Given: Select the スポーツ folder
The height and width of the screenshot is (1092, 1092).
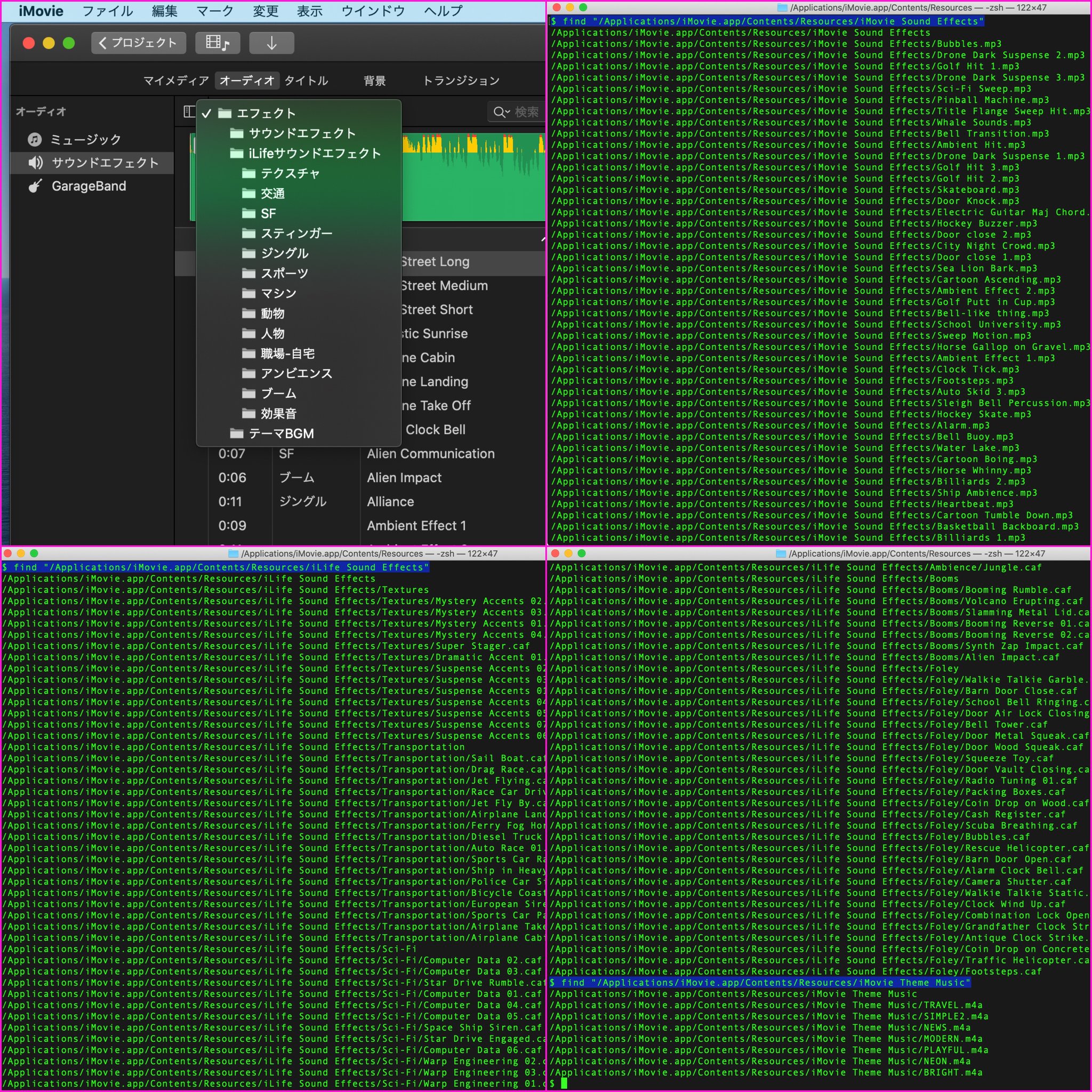Looking at the screenshot, I should [x=299, y=274].
